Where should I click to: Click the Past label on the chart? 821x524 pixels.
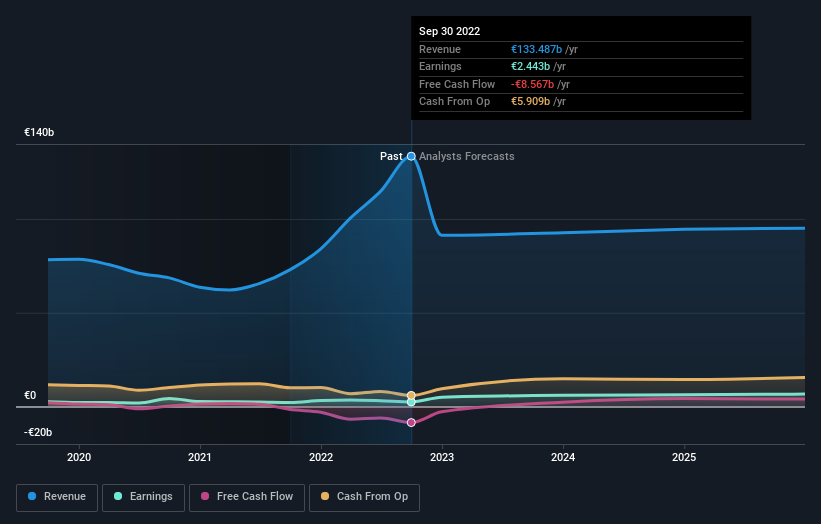point(391,157)
